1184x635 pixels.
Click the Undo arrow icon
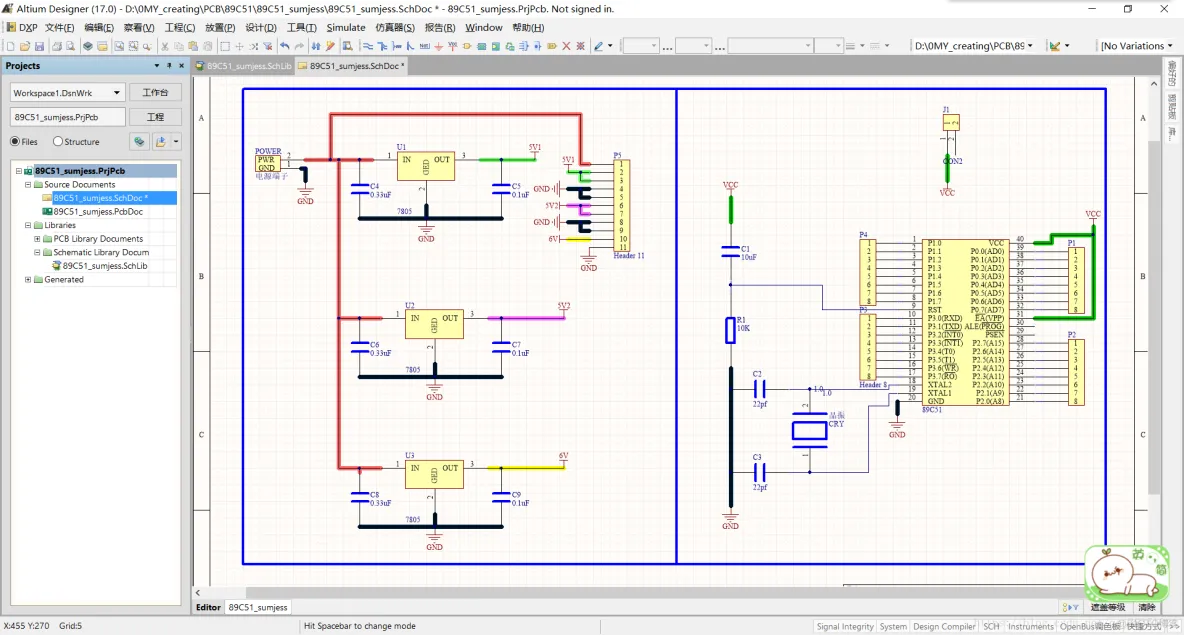coord(284,46)
